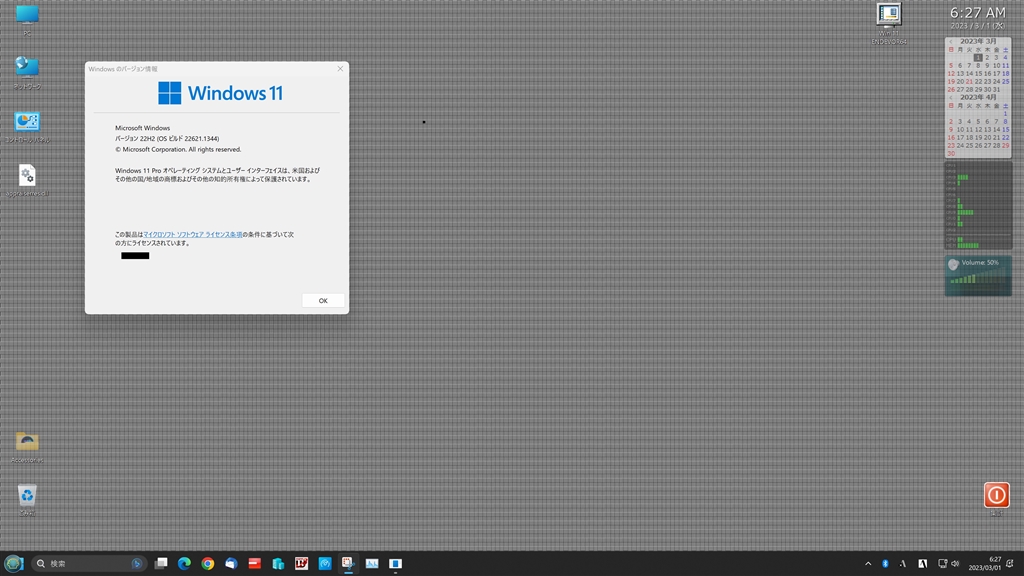Switch to the winver window taskbar button

tap(395, 563)
